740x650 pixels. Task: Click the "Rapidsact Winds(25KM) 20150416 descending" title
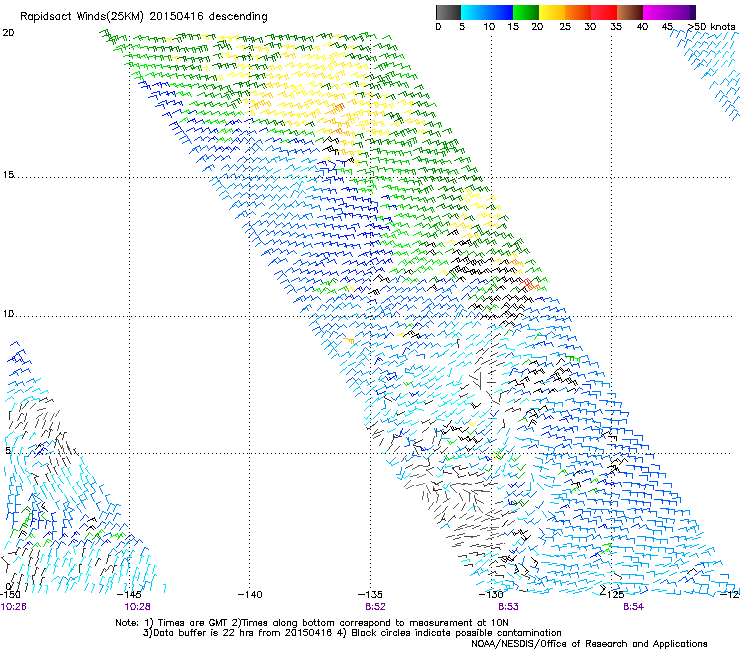click(x=143, y=17)
